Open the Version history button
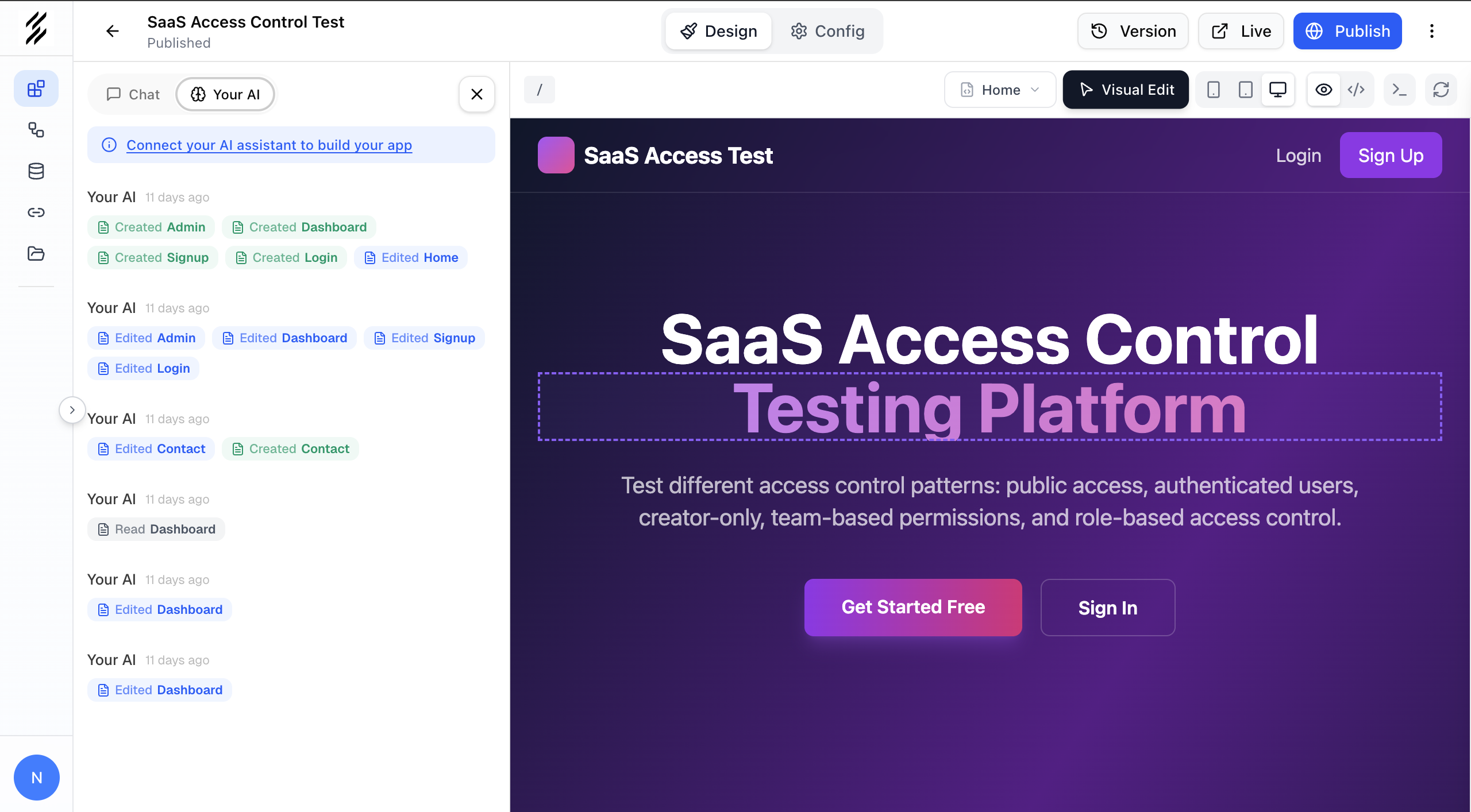 [1133, 31]
